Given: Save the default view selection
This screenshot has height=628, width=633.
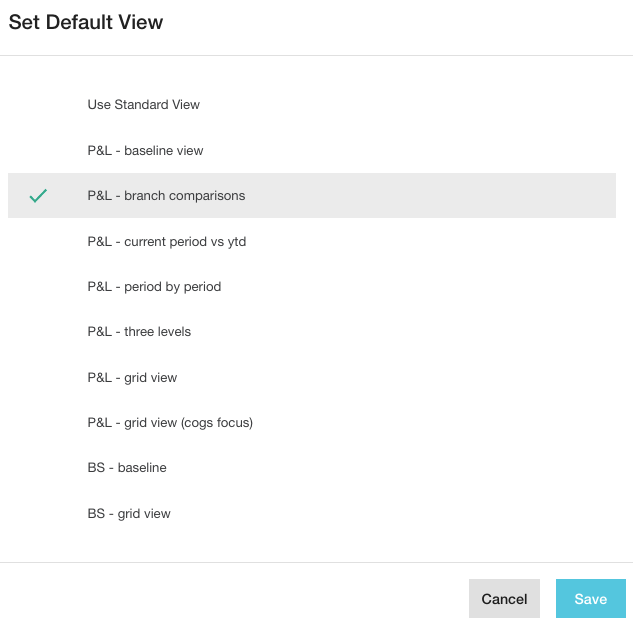Looking at the screenshot, I should click(x=590, y=599).
